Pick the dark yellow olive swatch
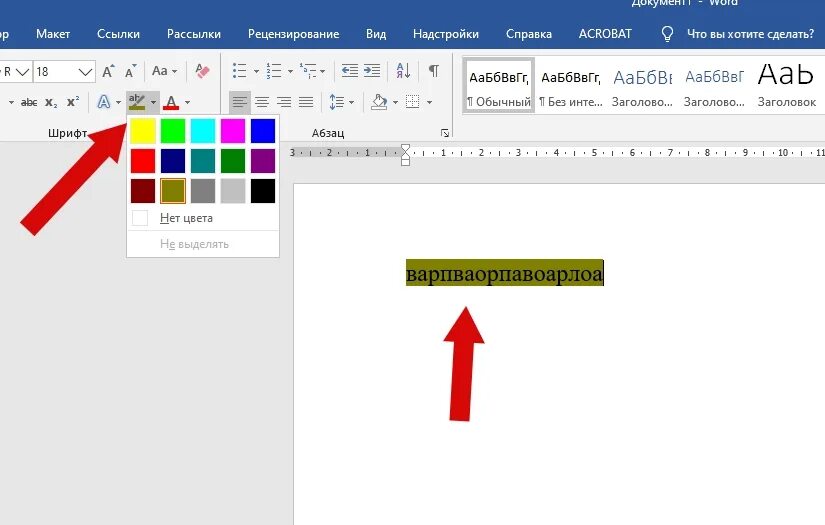825x525 pixels. pyautogui.click(x=173, y=191)
